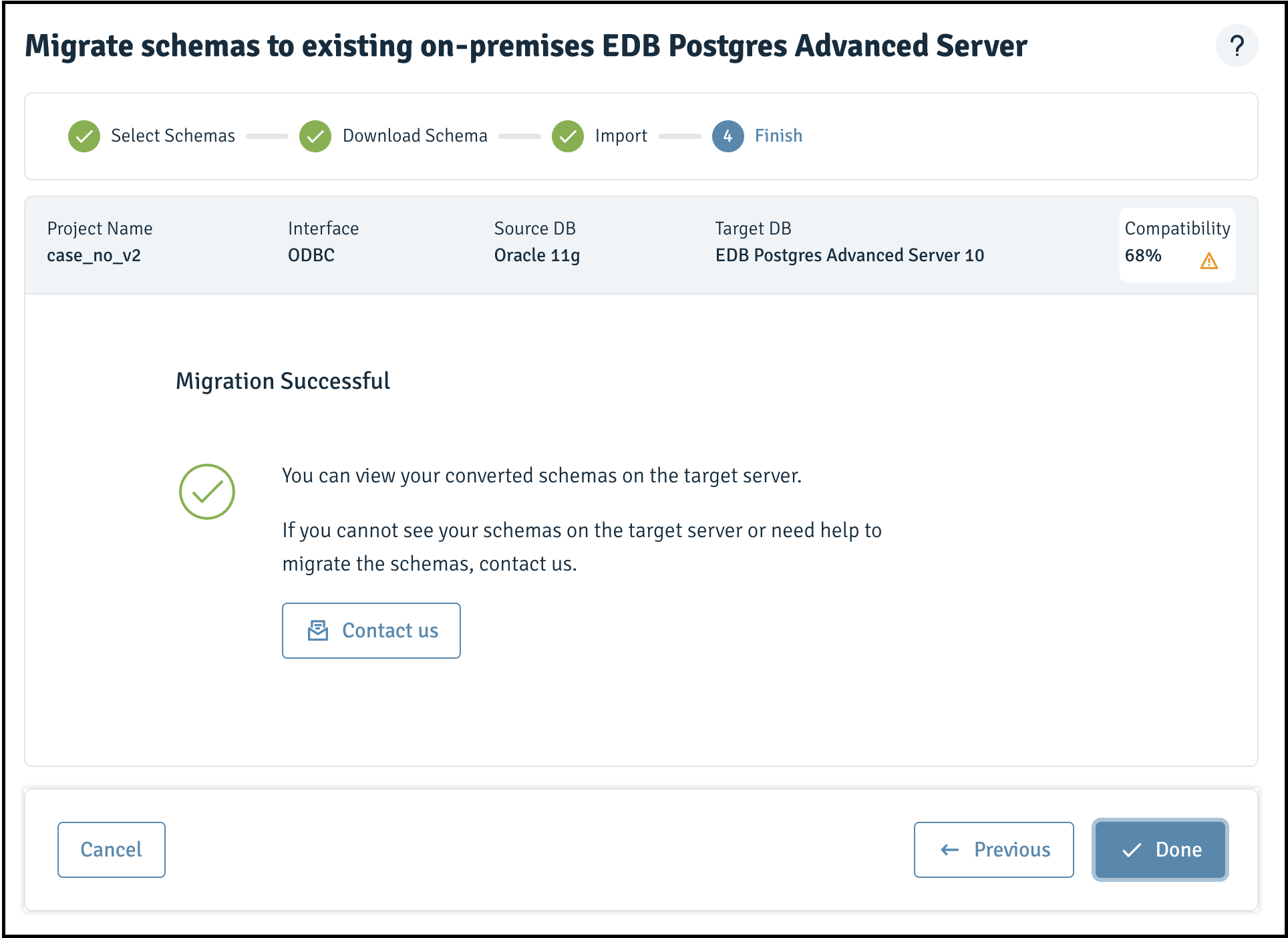Click EDB Postgres Advanced Server 10 value
The width and height of the screenshot is (1288, 938).
(850, 255)
